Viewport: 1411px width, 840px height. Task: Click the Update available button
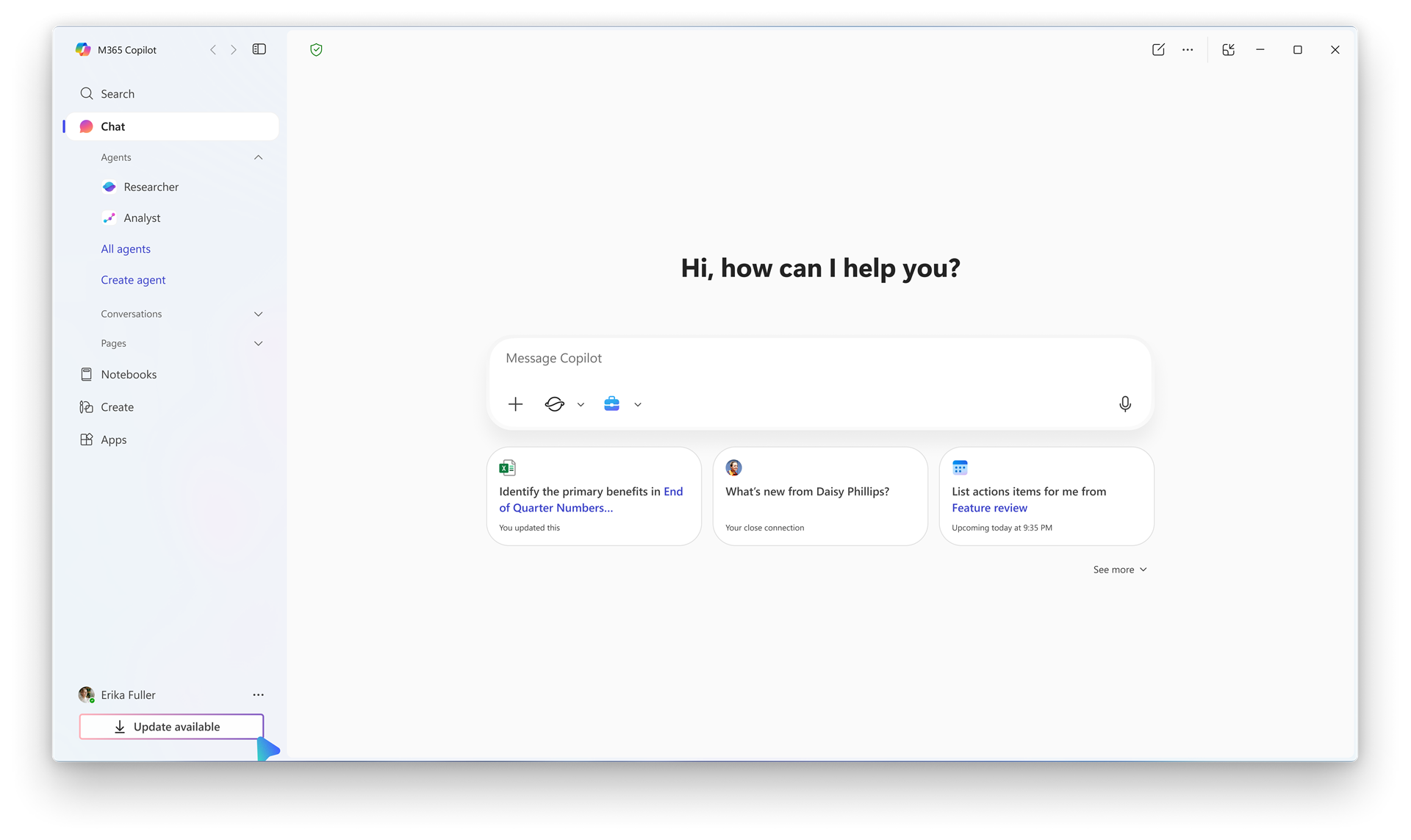point(171,727)
